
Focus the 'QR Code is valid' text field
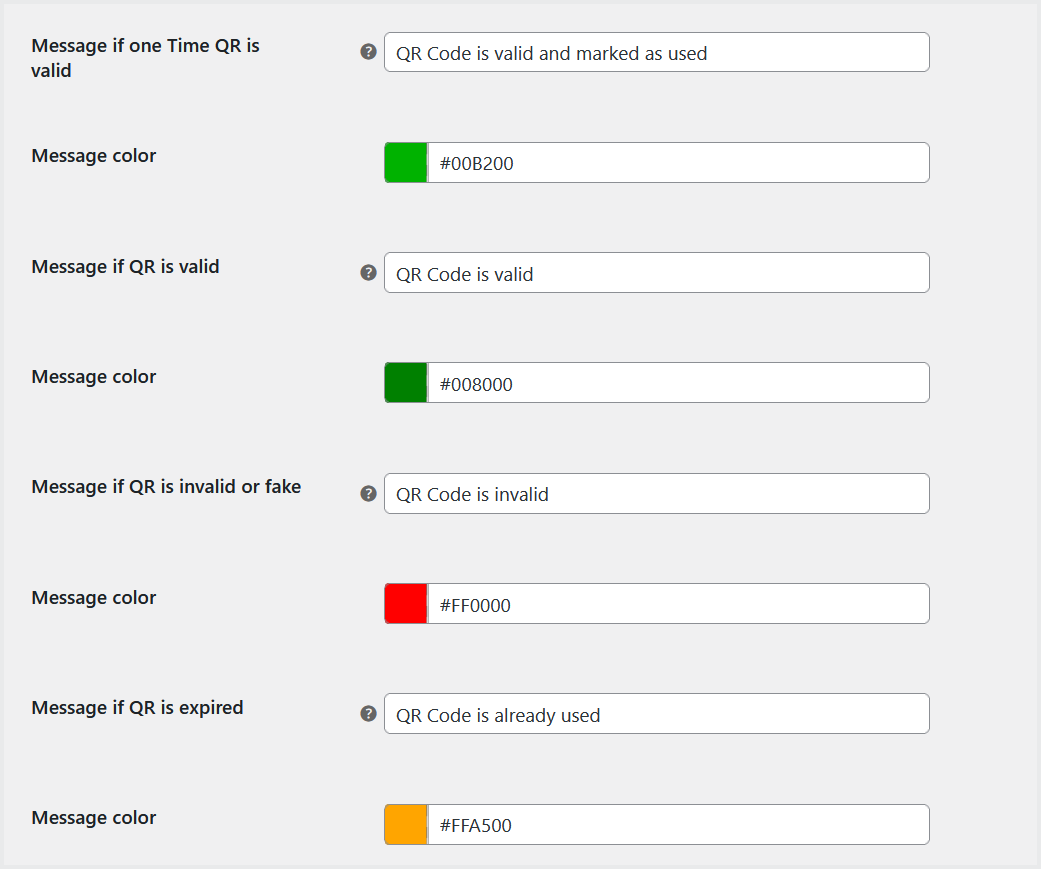tap(656, 273)
